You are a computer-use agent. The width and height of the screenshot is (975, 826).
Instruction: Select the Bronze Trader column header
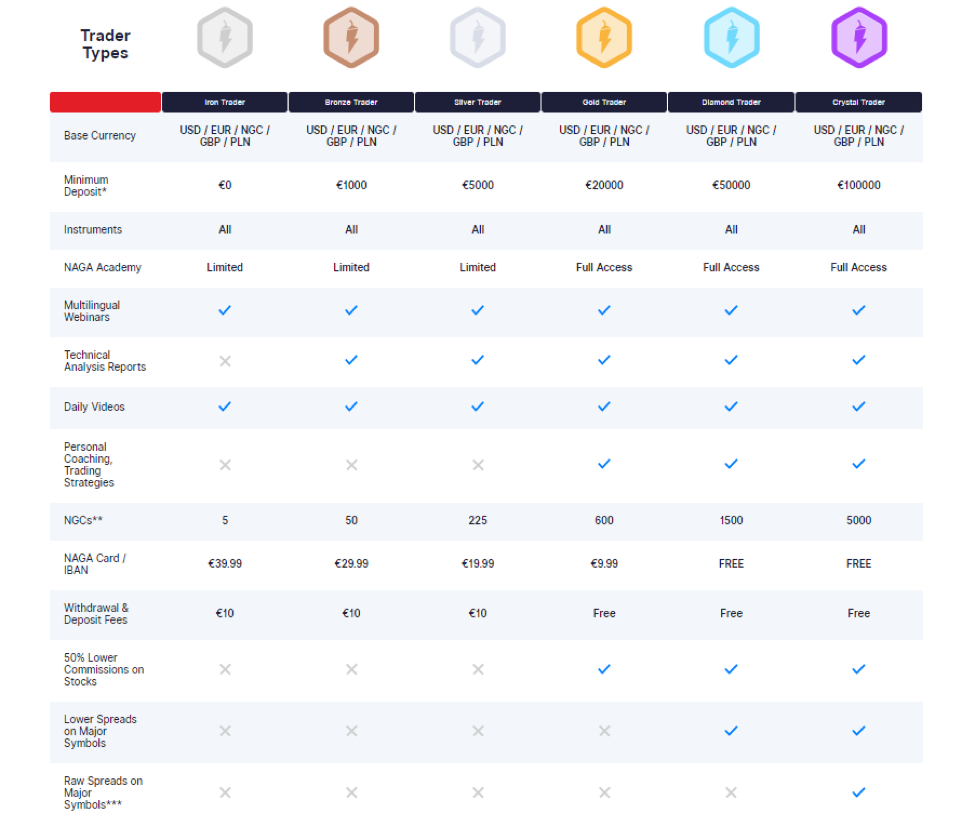pos(351,102)
